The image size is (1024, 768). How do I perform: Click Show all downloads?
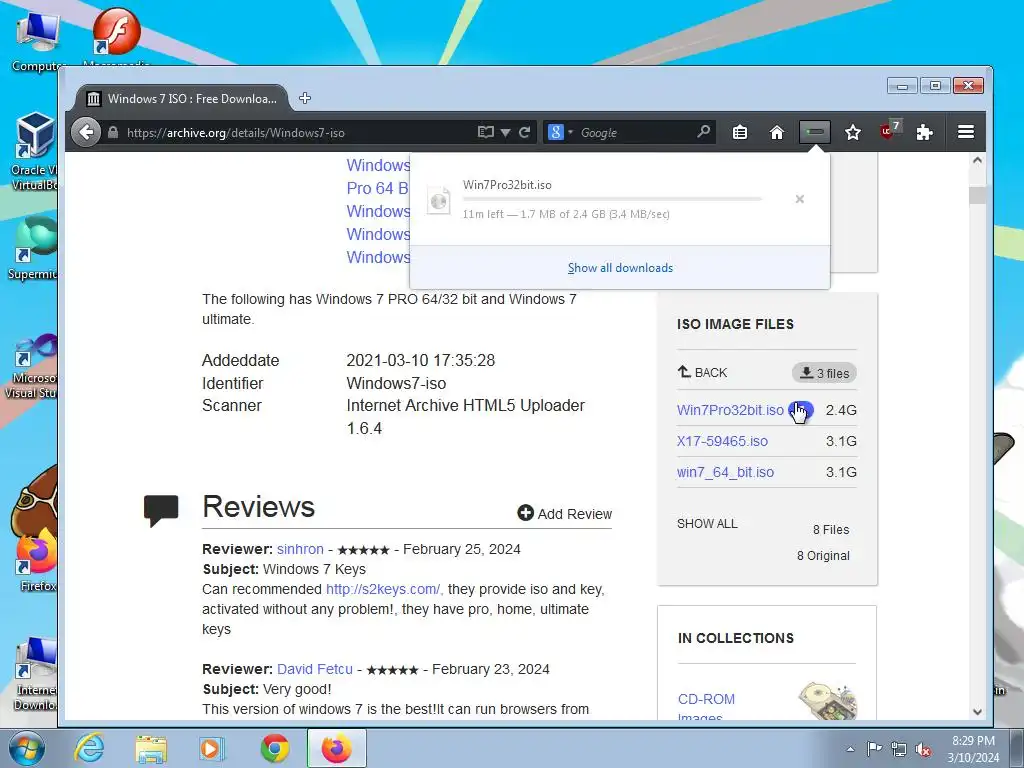tap(620, 268)
